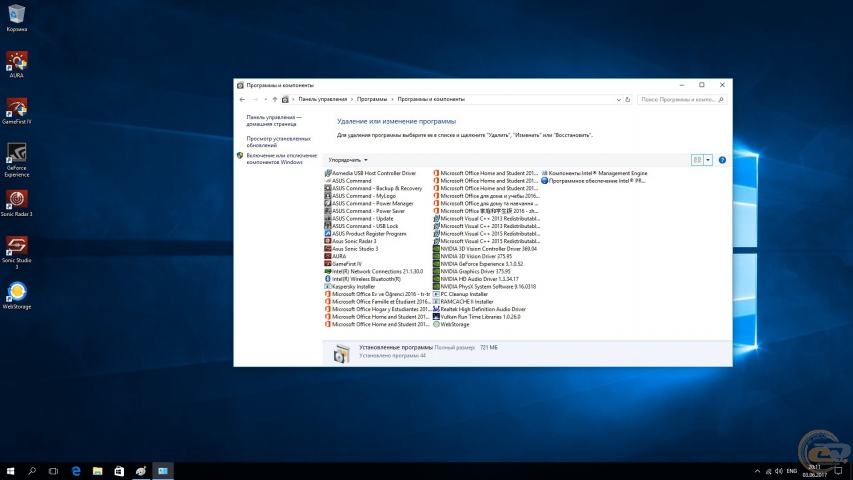
Task: Select ASUS Command - Backup & Recovery
Action: click(373, 188)
